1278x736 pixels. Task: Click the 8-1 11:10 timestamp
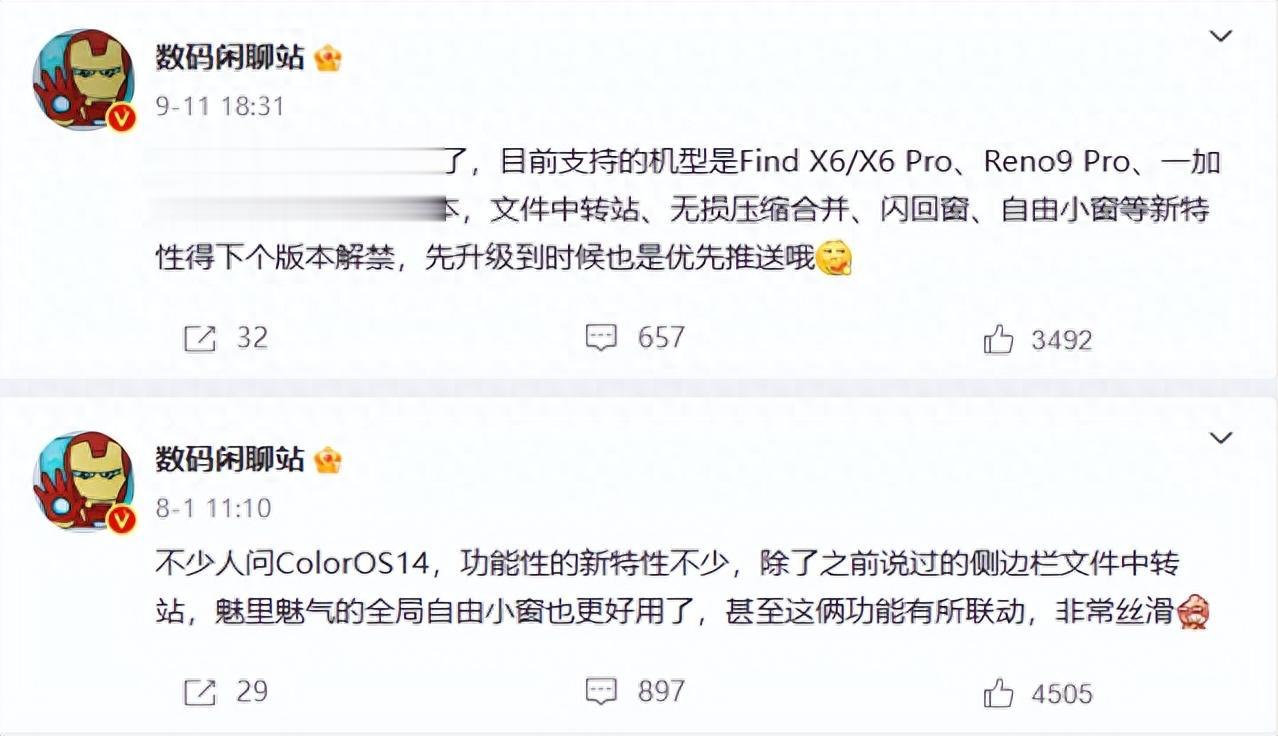tap(213, 508)
